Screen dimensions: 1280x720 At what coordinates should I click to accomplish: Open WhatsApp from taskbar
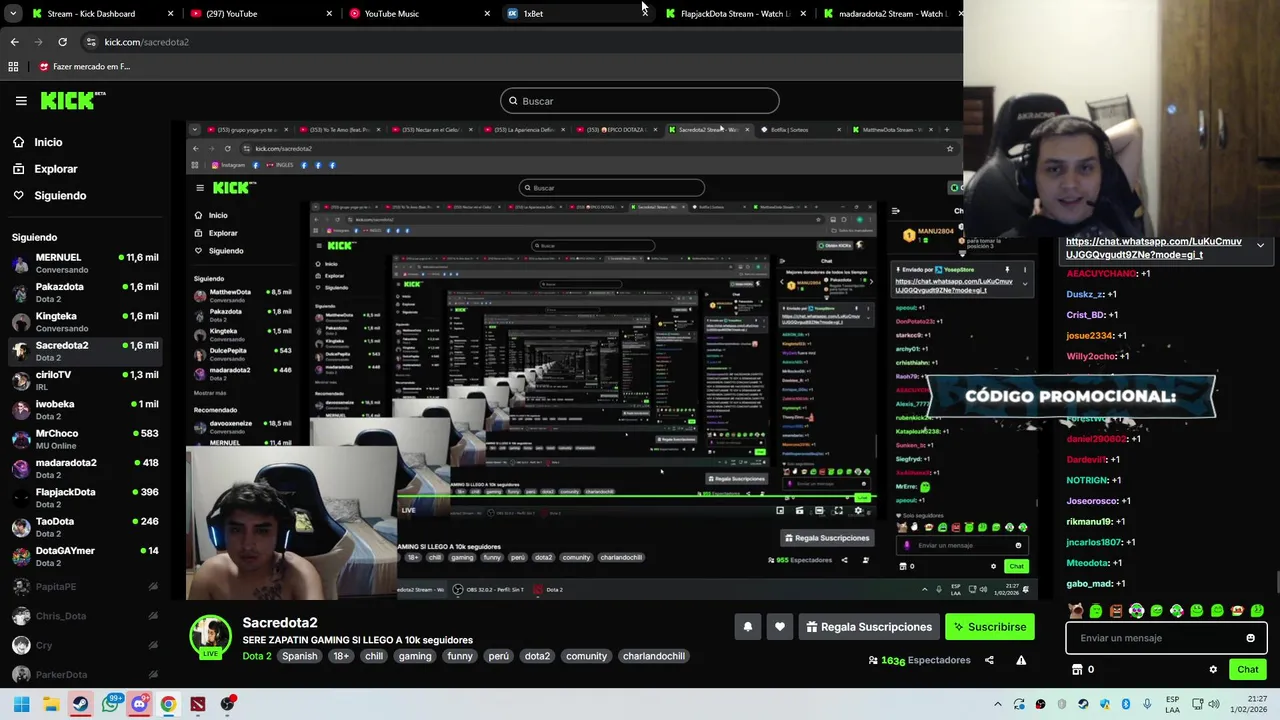point(110,704)
